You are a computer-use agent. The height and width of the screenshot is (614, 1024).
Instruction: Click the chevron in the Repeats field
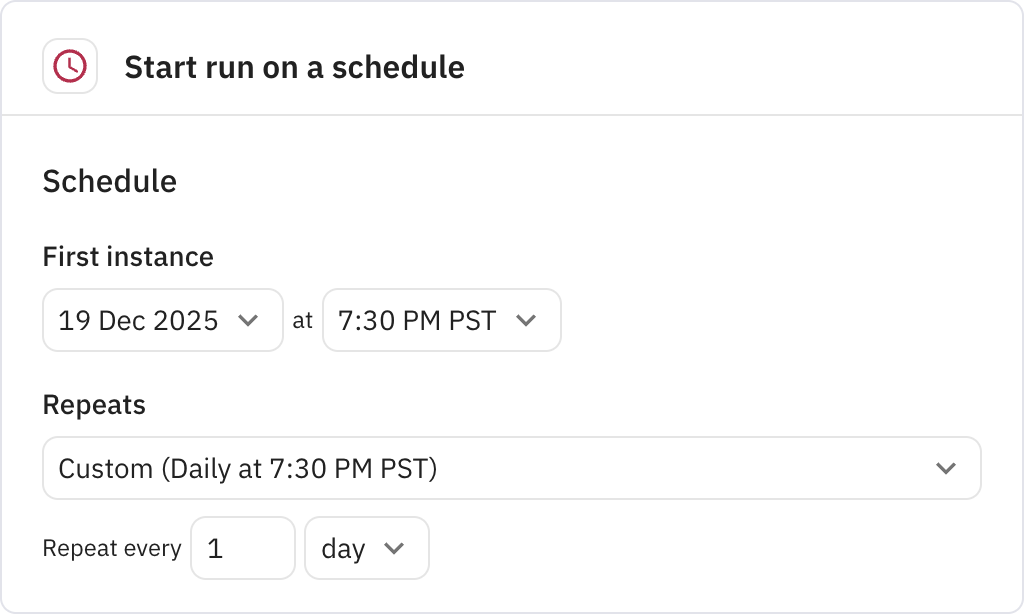tap(945, 468)
